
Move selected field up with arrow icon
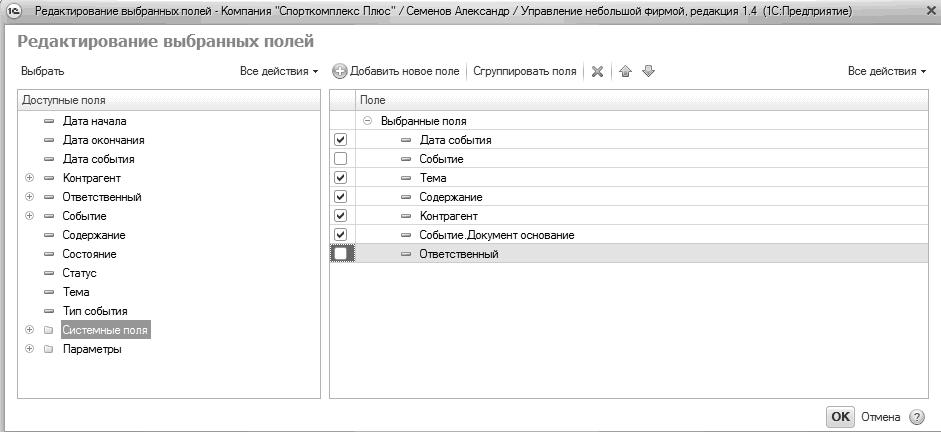point(626,72)
